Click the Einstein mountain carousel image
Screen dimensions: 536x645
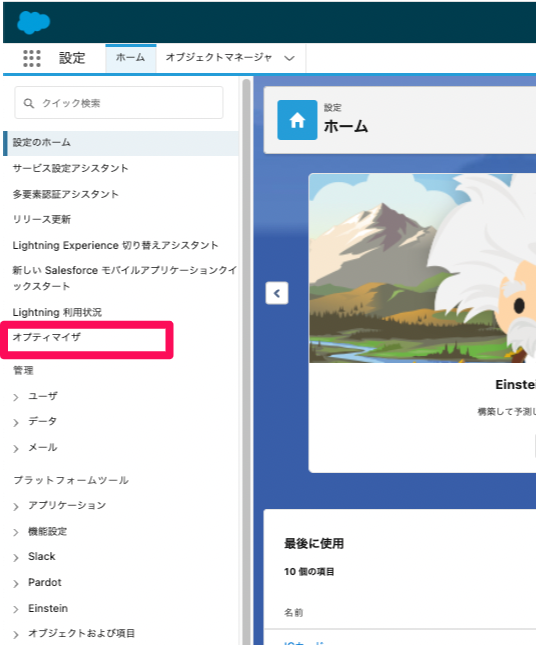click(422, 268)
